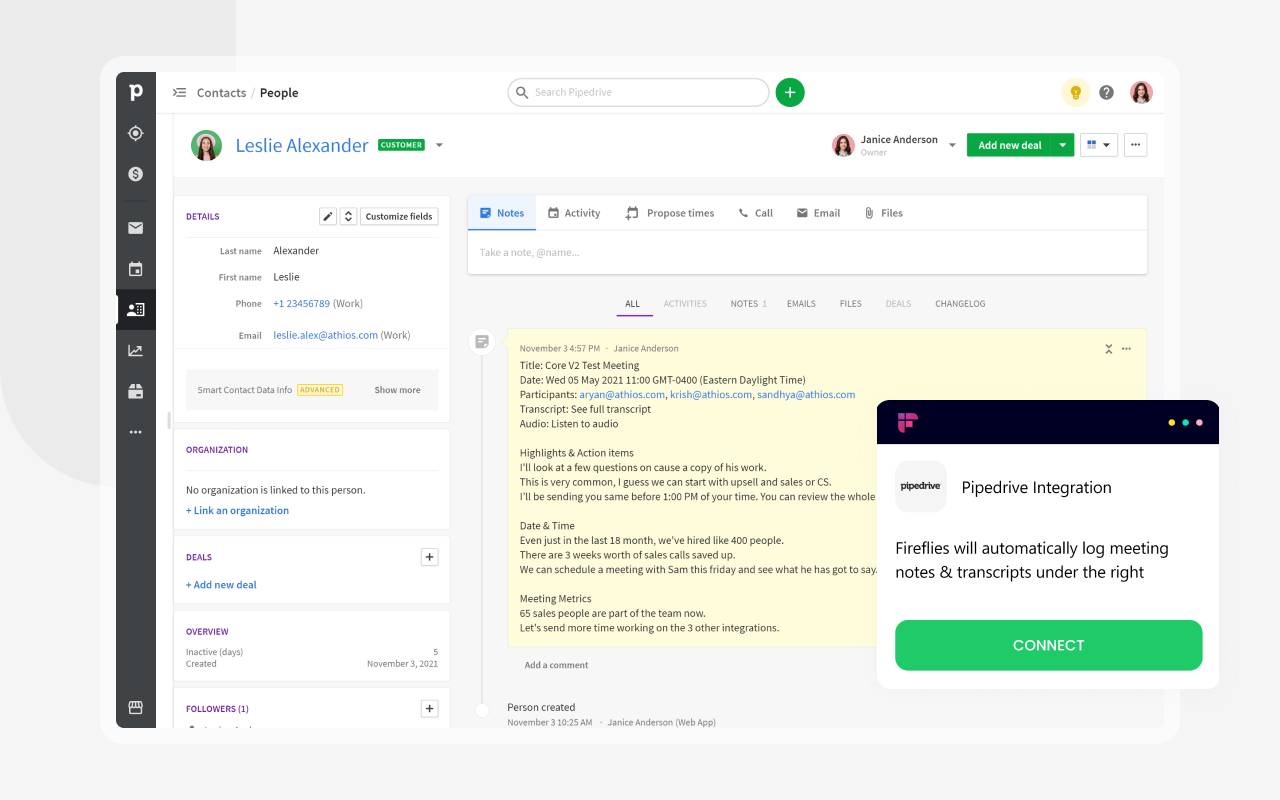Open the Mail section from the sidebar
The width and height of the screenshot is (1280, 800).
click(x=136, y=227)
